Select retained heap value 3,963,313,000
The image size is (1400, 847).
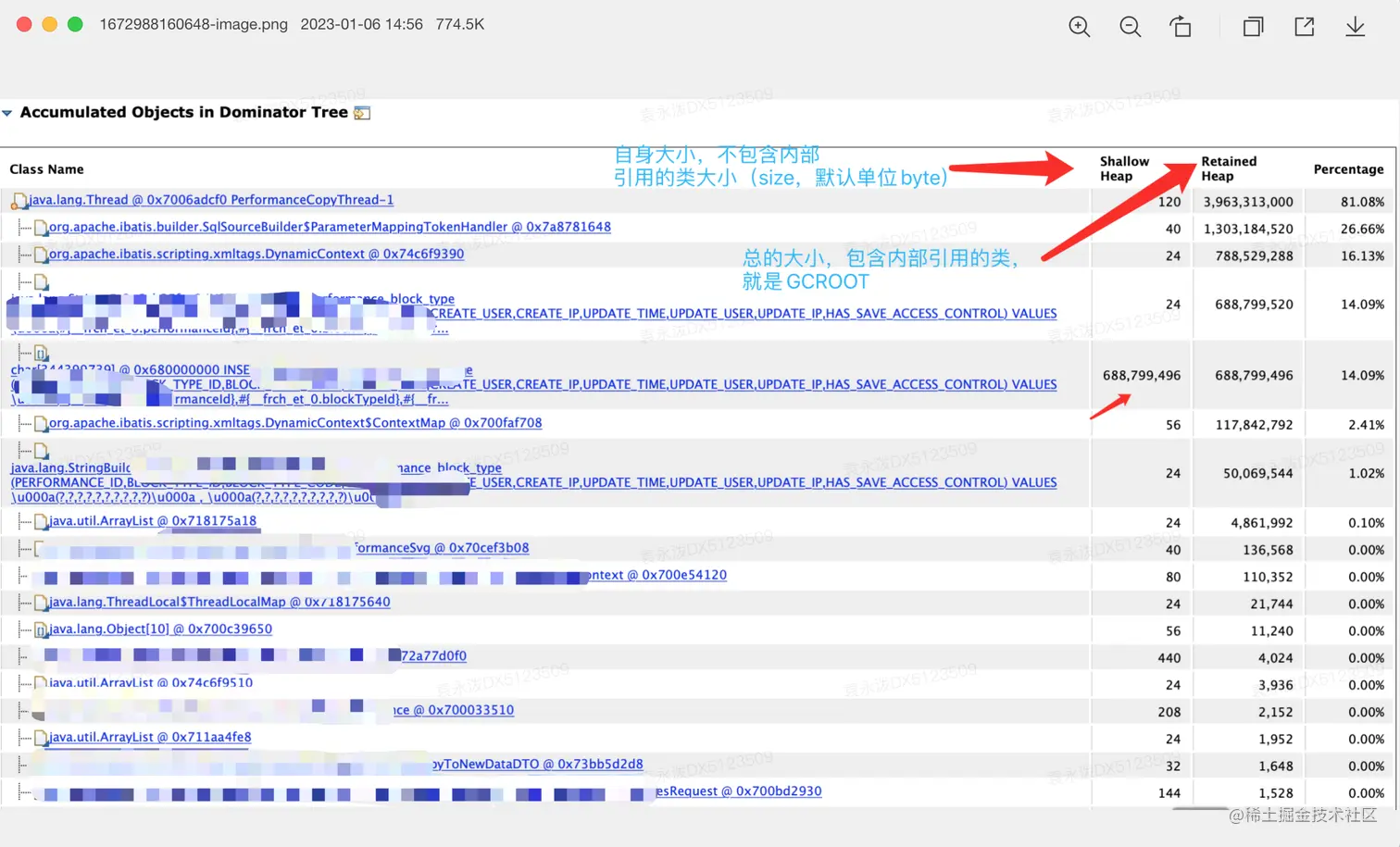click(1248, 202)
